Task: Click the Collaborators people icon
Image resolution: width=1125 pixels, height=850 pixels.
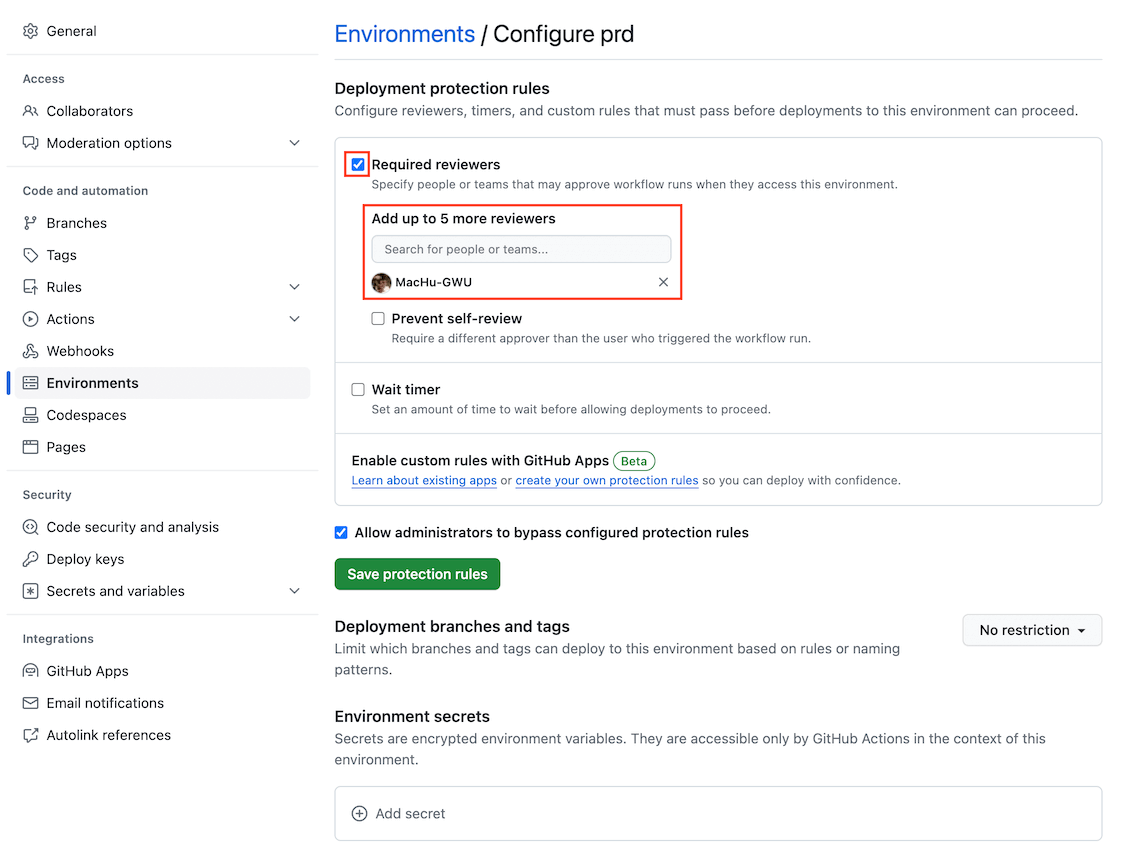Action: point(30,111)
